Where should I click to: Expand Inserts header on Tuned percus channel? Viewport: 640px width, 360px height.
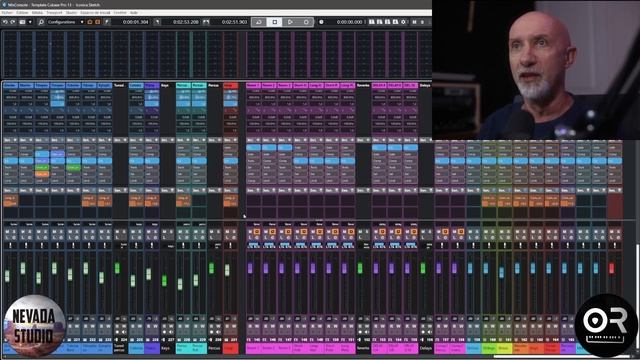(x=120, y=140)
